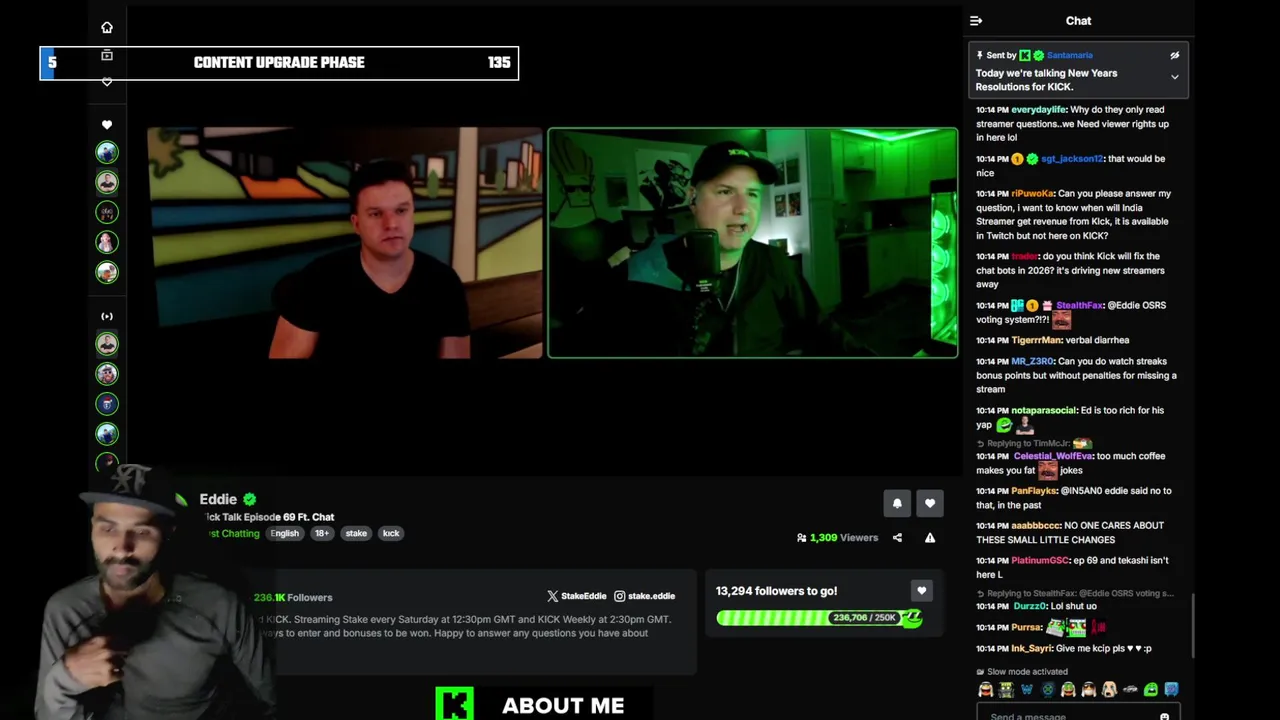Insert the blue square emote ending the quick bar
The width and height of the screenshot is (1280, 720).
(x=1171, y=690)
